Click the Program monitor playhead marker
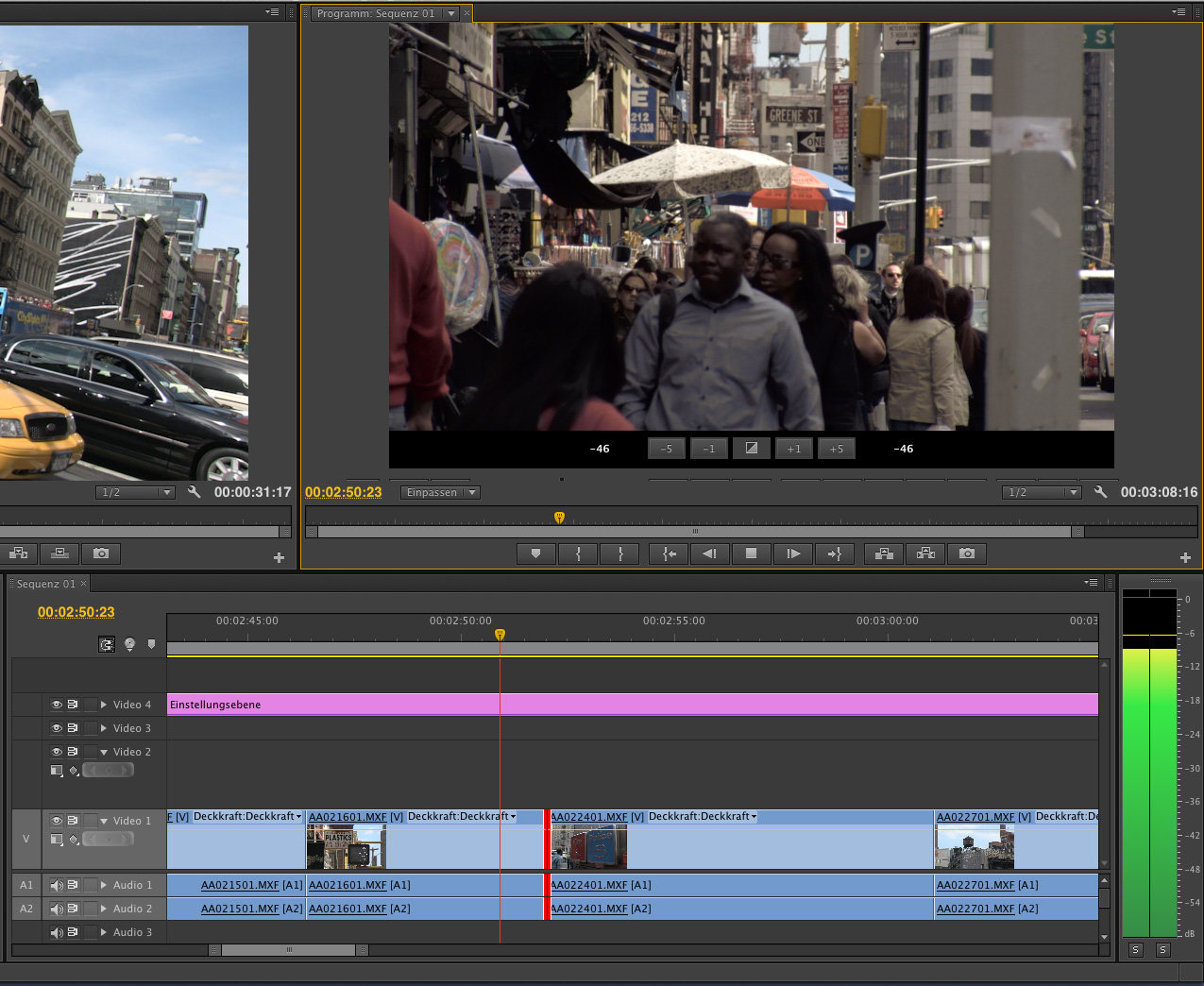The height and width of the screenshot is (986, 1204). 559,518
